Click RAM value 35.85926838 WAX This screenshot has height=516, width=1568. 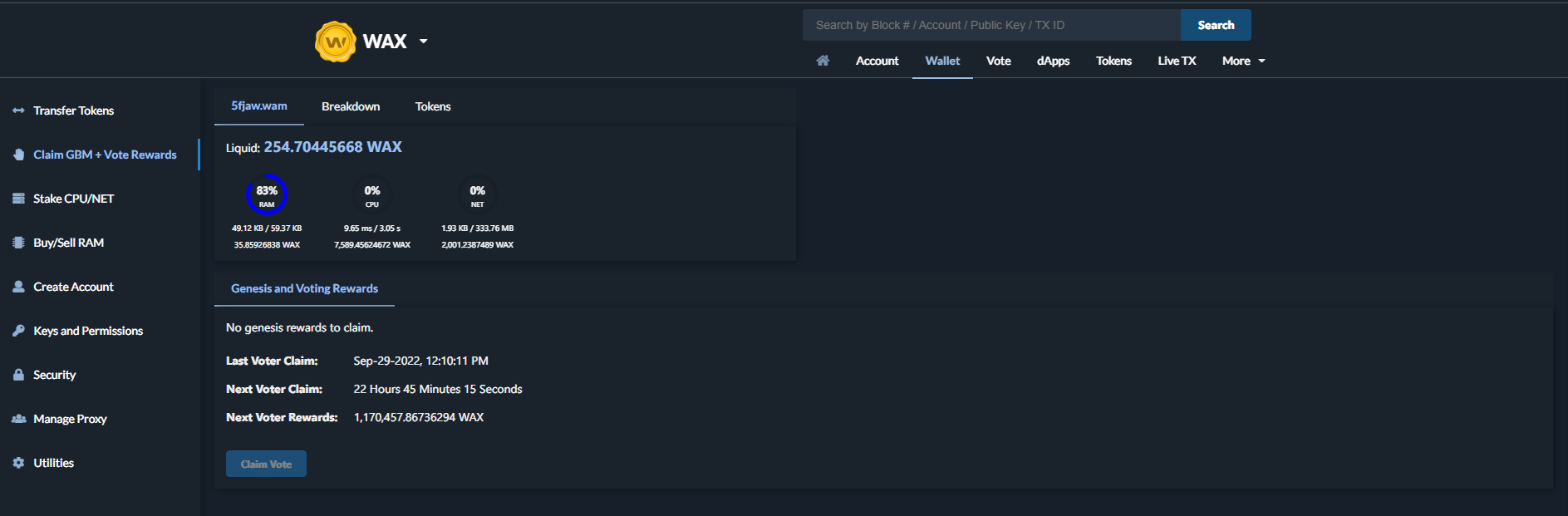267,245
